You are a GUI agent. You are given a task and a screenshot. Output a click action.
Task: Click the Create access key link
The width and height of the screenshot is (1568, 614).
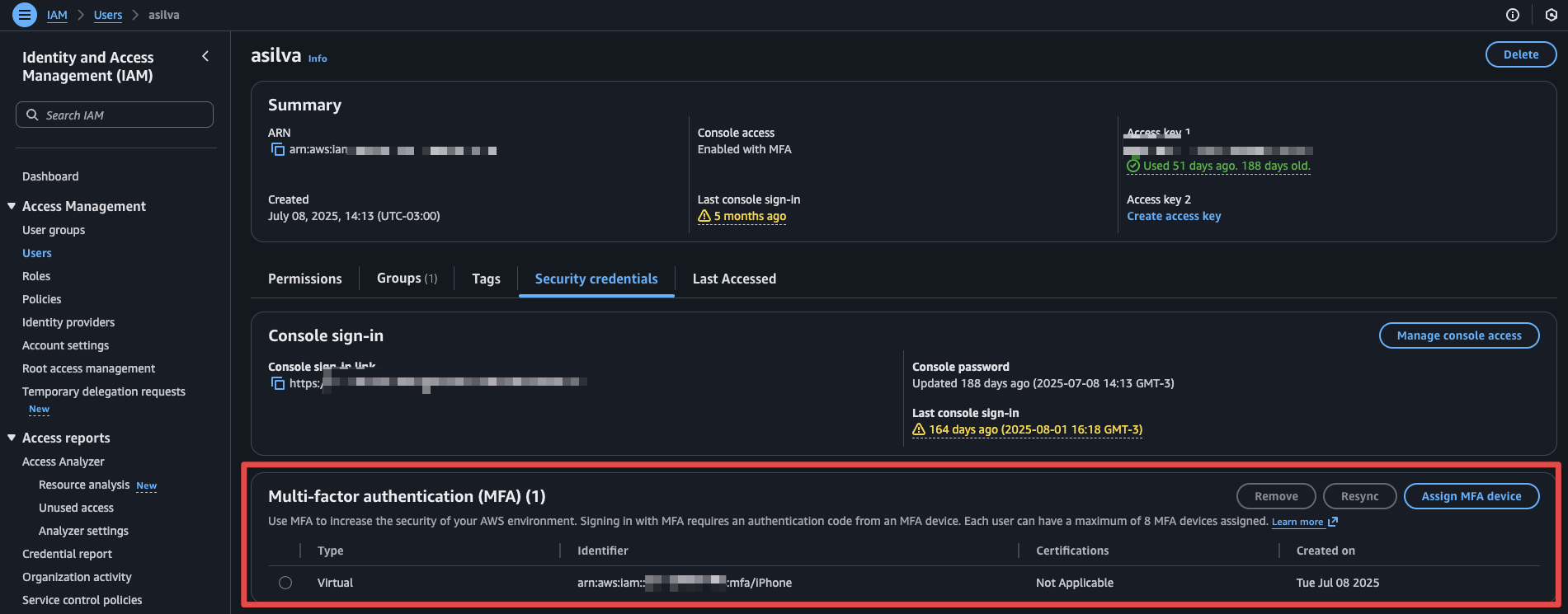coord(1174,216)
